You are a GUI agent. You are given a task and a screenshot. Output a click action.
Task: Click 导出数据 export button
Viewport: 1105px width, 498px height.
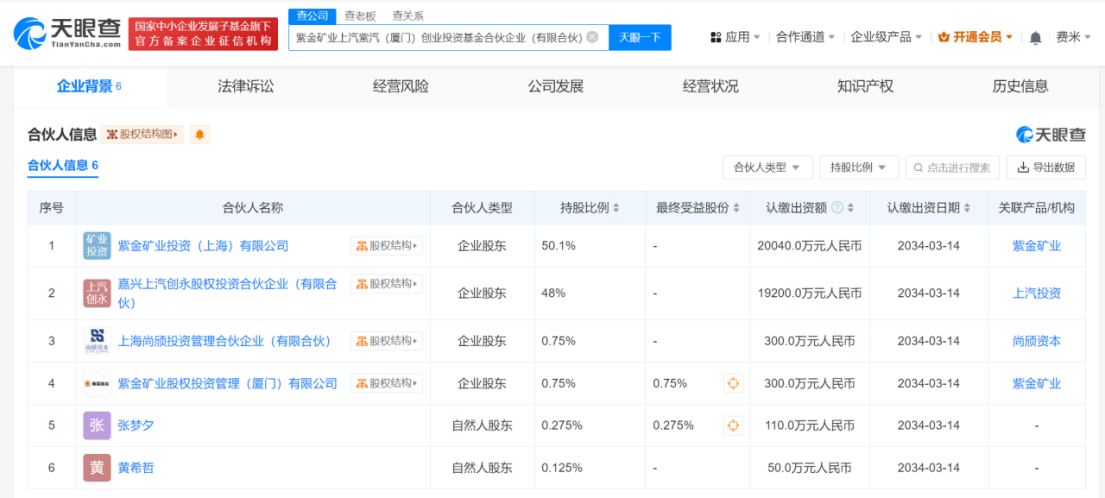point(1046,168)
